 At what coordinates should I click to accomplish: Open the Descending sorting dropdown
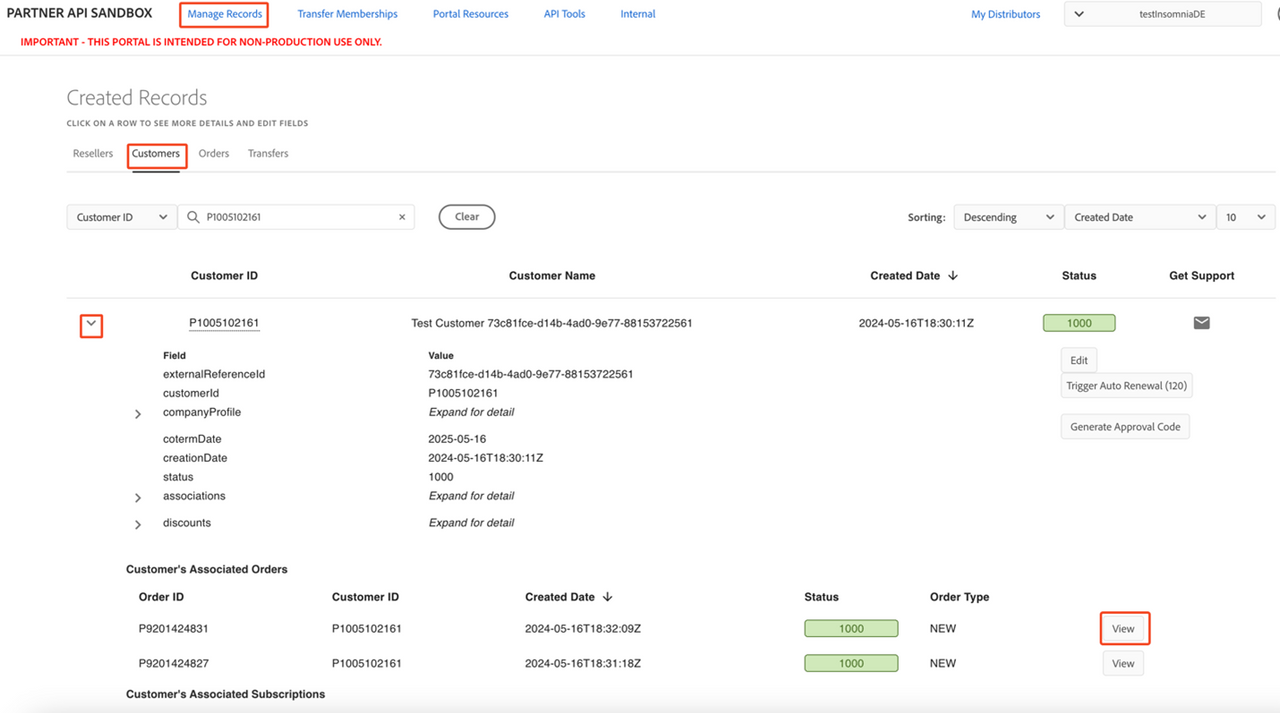point(1007,217)
